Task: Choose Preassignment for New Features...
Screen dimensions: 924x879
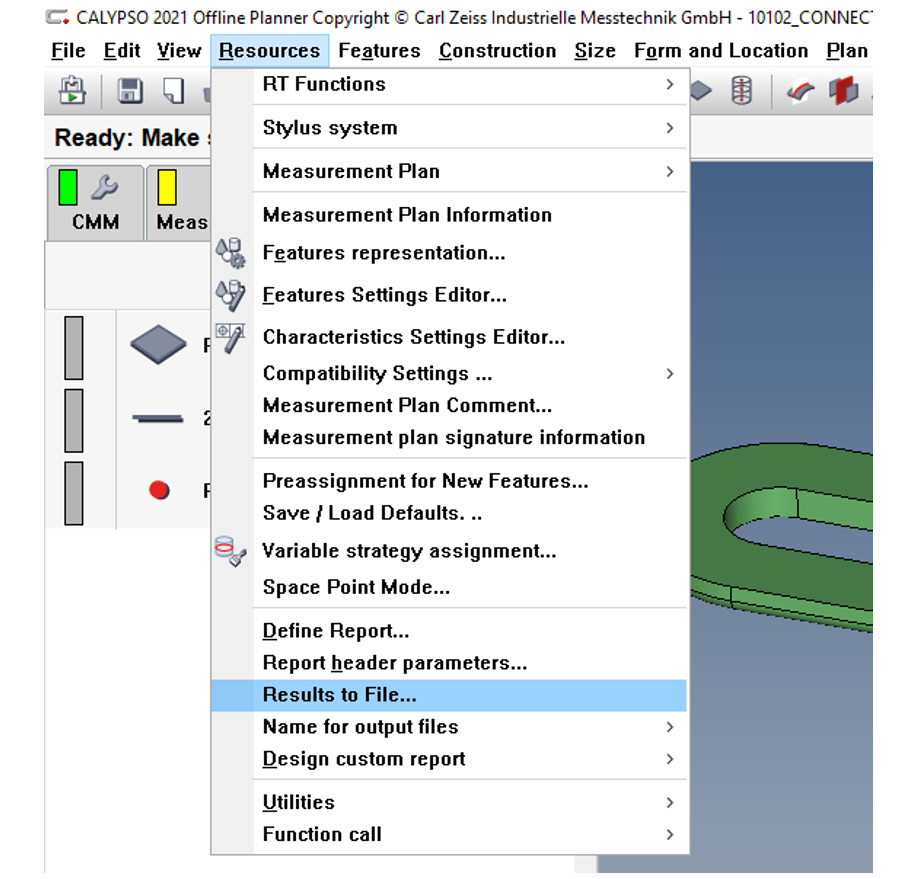Action: (x=450, y=481)
